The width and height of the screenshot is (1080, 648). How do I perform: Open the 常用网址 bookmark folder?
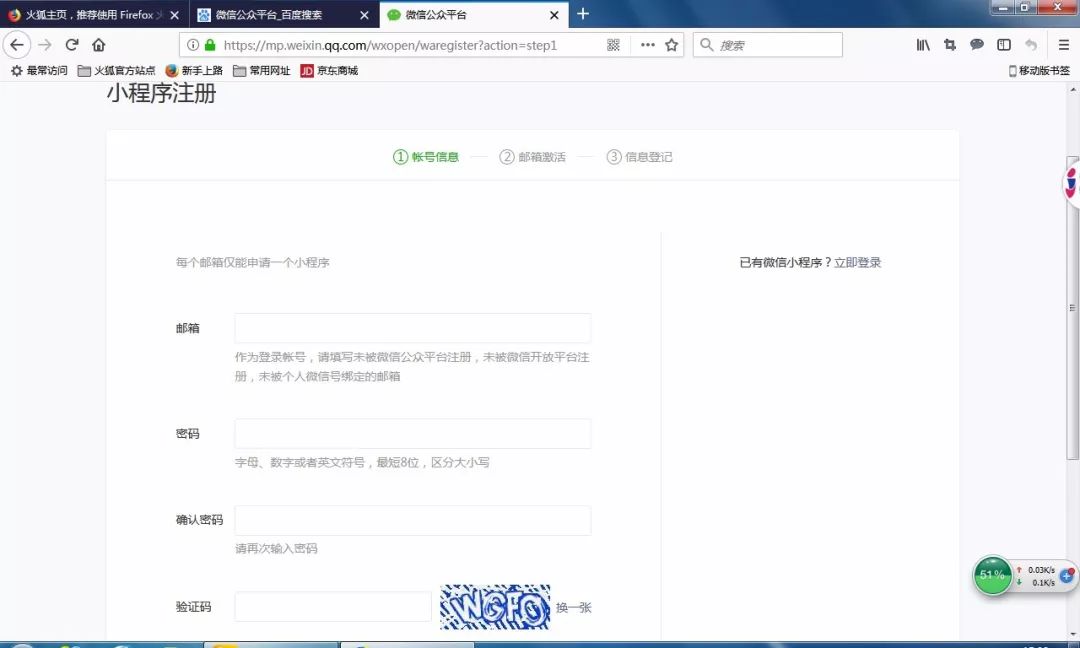coord(262,71)
